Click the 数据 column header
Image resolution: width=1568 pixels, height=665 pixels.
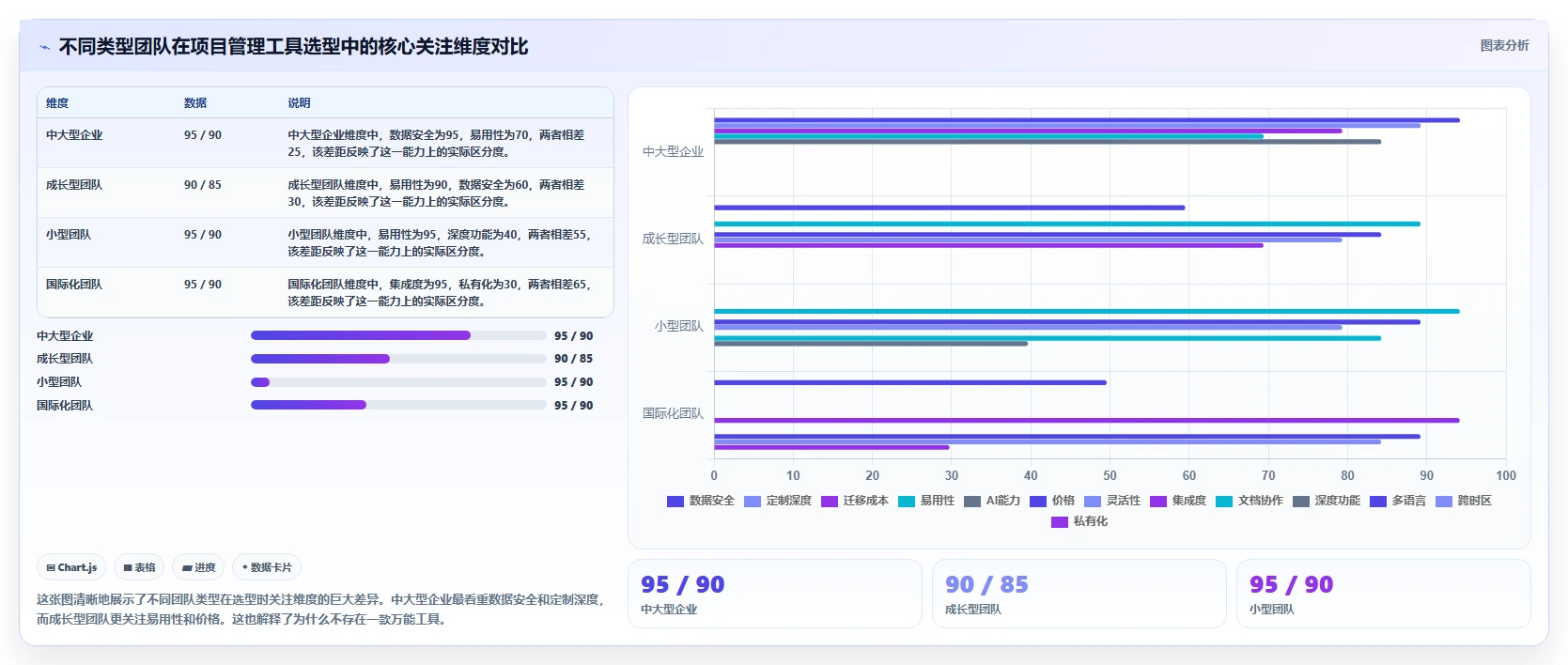pos(195,103)
